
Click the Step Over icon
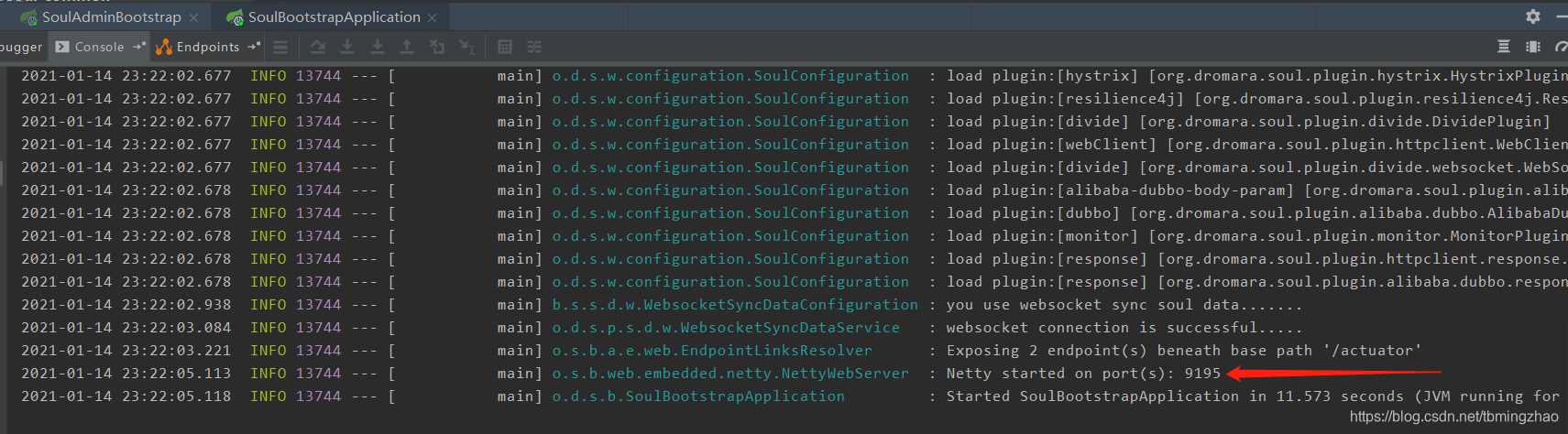(317, 47)
